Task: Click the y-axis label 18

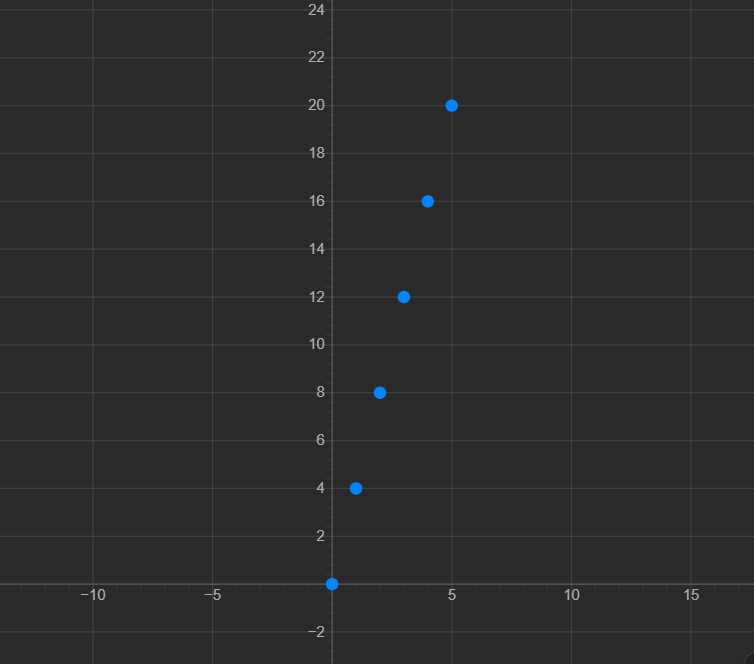Action: [x=316, y=153]
